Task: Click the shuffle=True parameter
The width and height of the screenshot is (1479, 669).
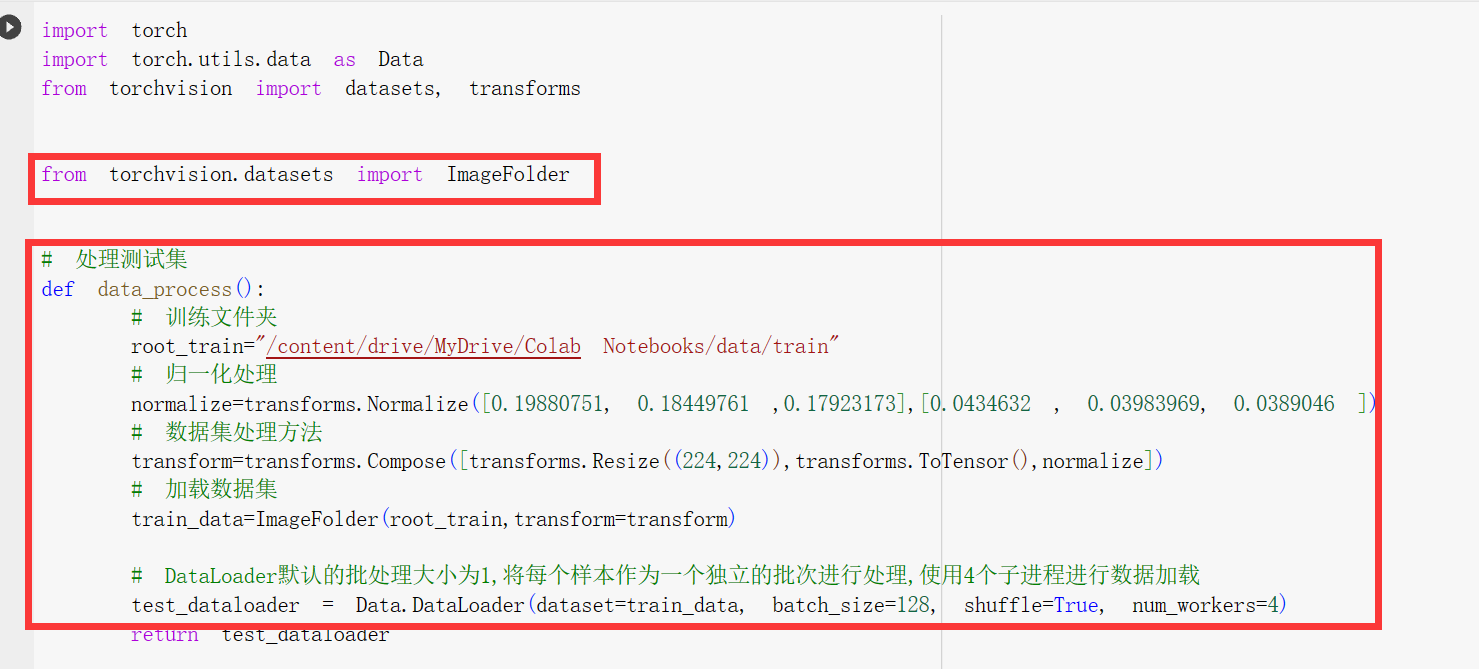Action: click(1030, 605)
